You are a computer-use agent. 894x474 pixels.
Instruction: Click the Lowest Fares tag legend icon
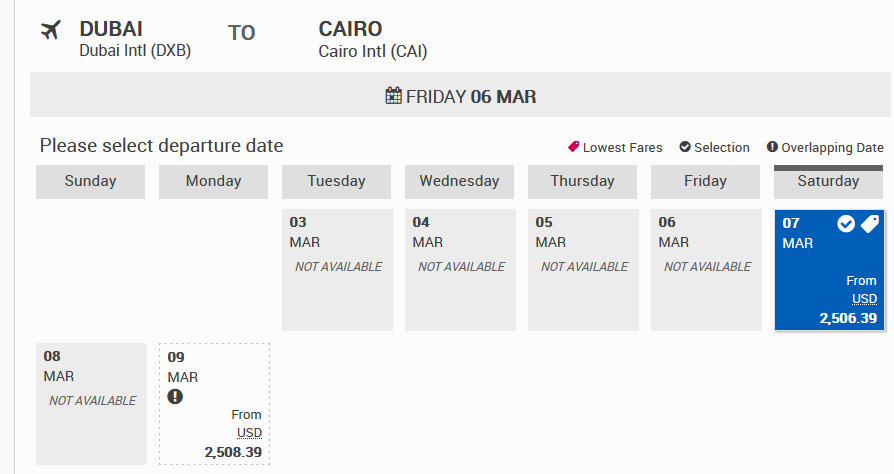click(x=574, y=147)
